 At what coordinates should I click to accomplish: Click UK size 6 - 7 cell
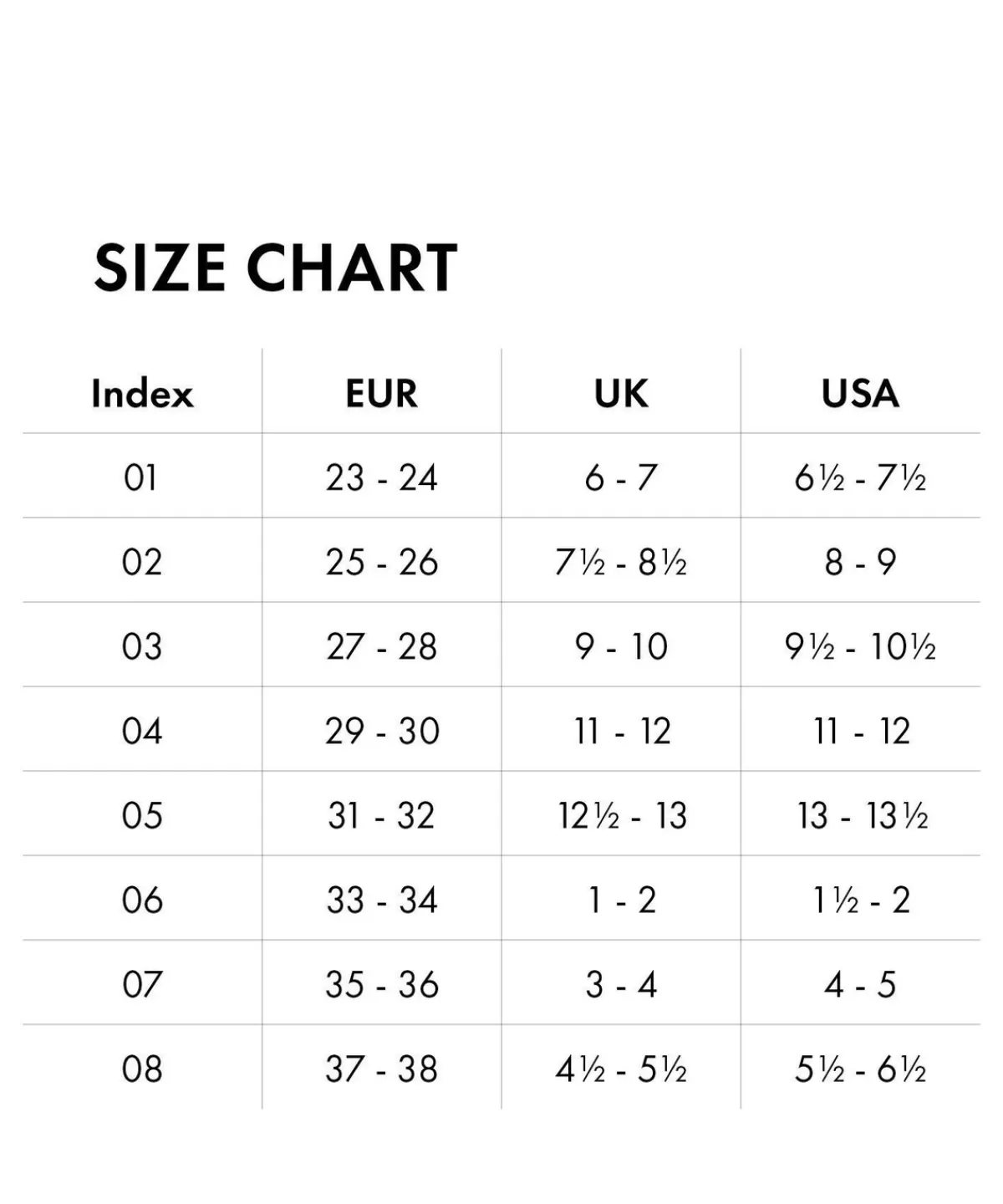click(621, 477)
